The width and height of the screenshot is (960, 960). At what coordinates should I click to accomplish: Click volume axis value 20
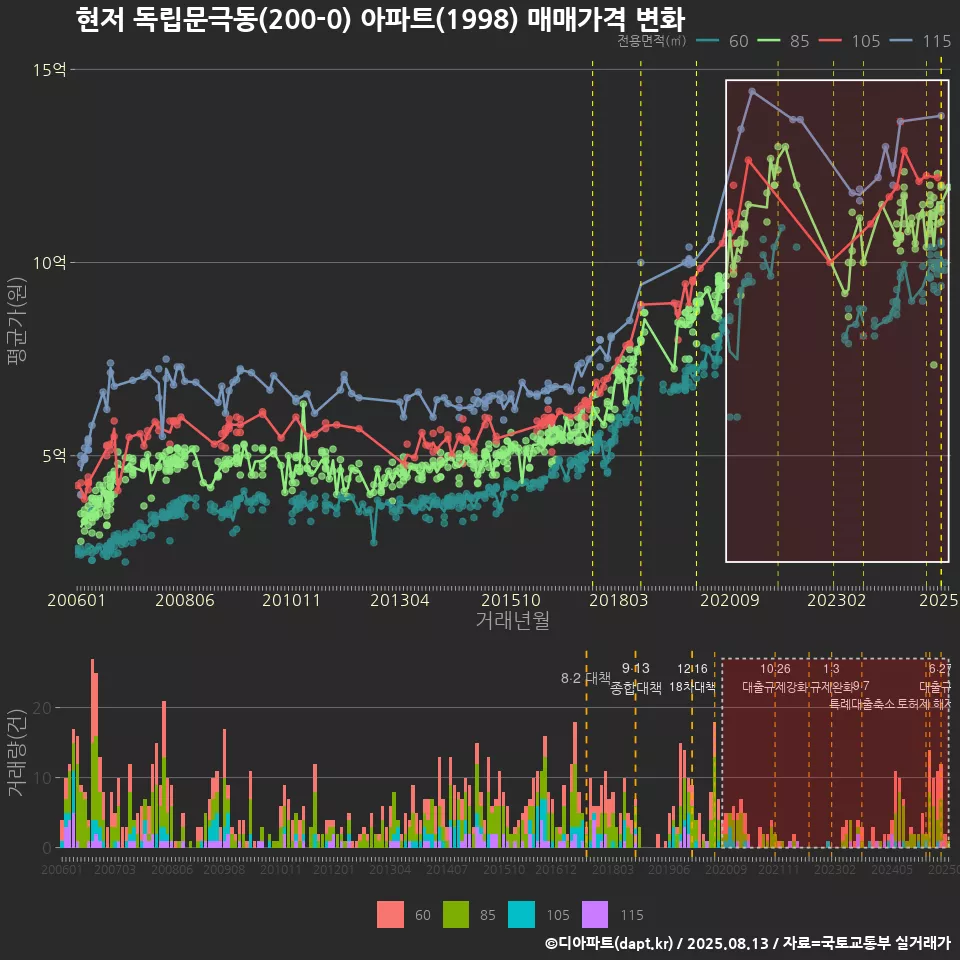[x=42, y=708]
